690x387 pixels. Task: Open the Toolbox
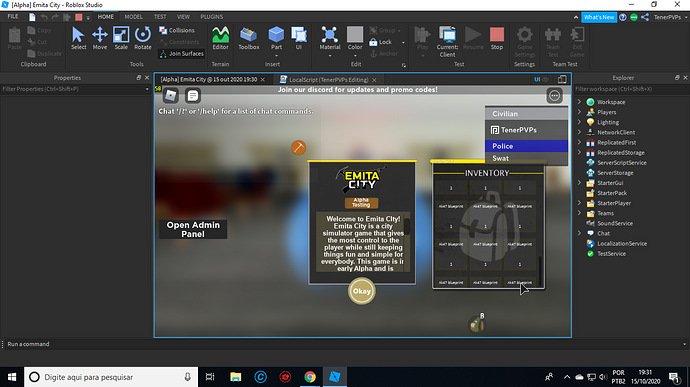pos(249,38)
